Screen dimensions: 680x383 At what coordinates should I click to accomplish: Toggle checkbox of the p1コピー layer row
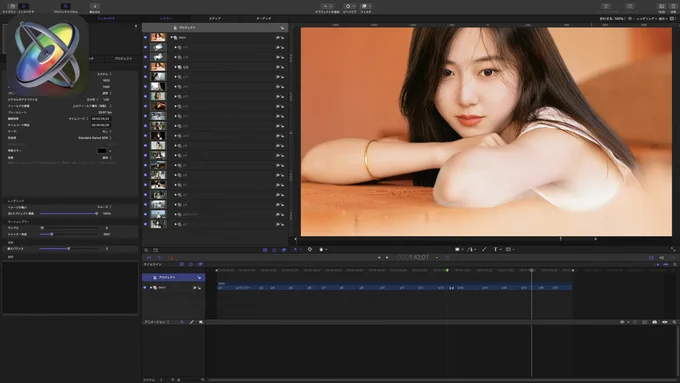145,214
